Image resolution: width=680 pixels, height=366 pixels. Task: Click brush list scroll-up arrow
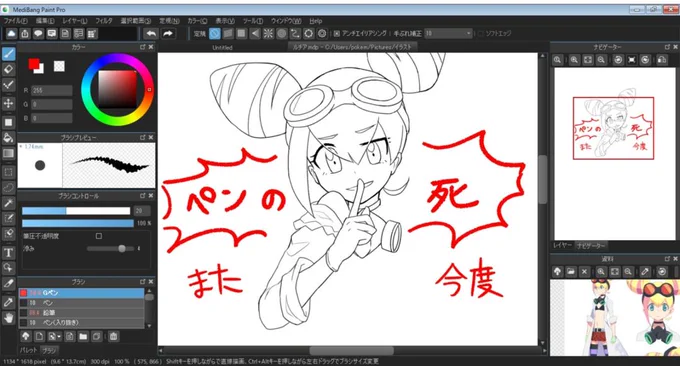(149, 290)
